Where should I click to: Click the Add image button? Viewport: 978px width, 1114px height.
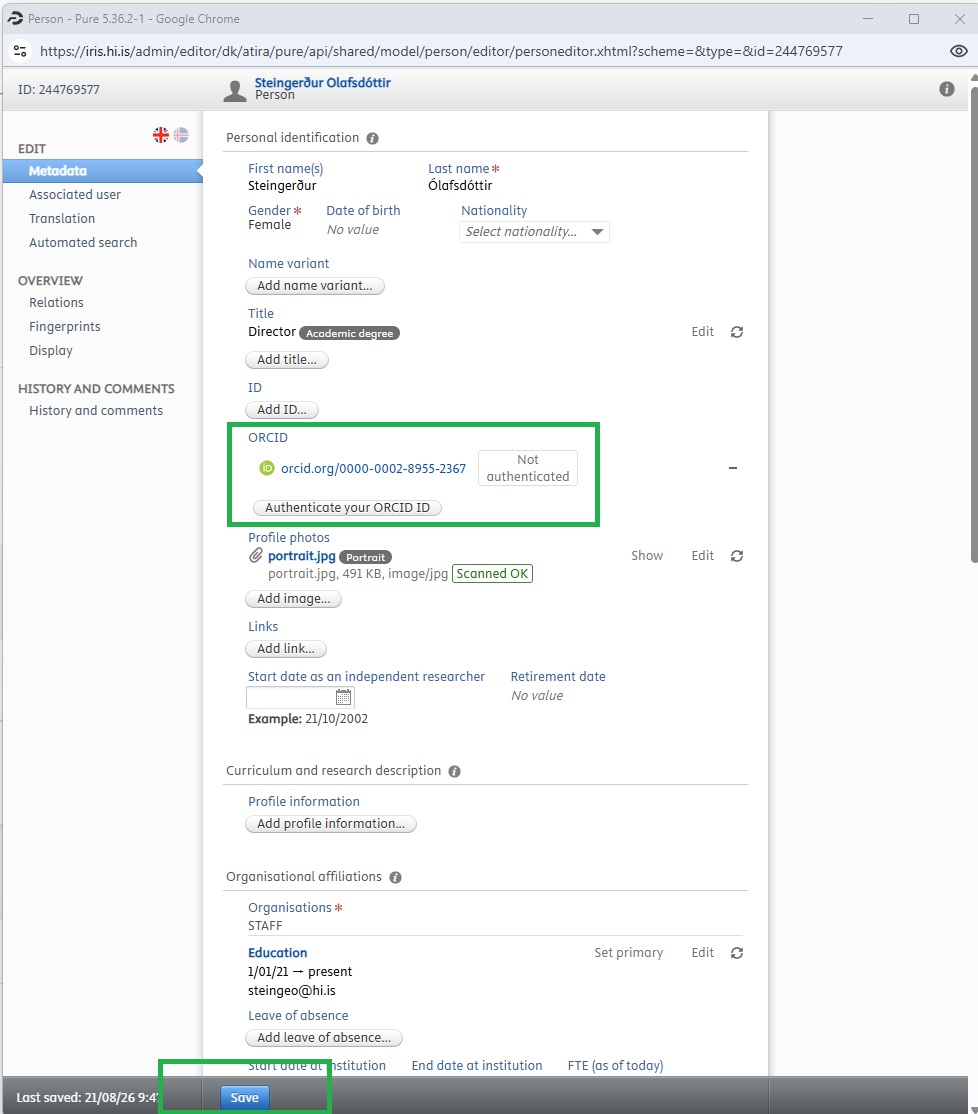(x=293, y=599)
